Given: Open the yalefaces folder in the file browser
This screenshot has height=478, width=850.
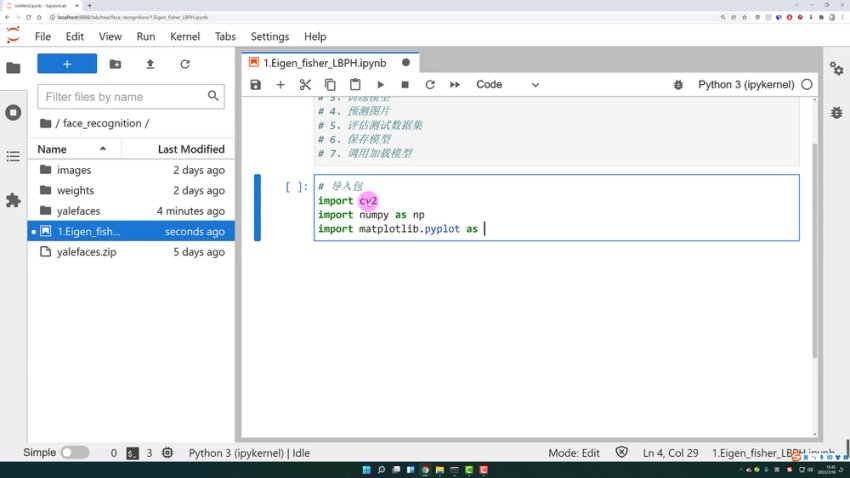Looking at the screenshot, I should pos(78,211).
